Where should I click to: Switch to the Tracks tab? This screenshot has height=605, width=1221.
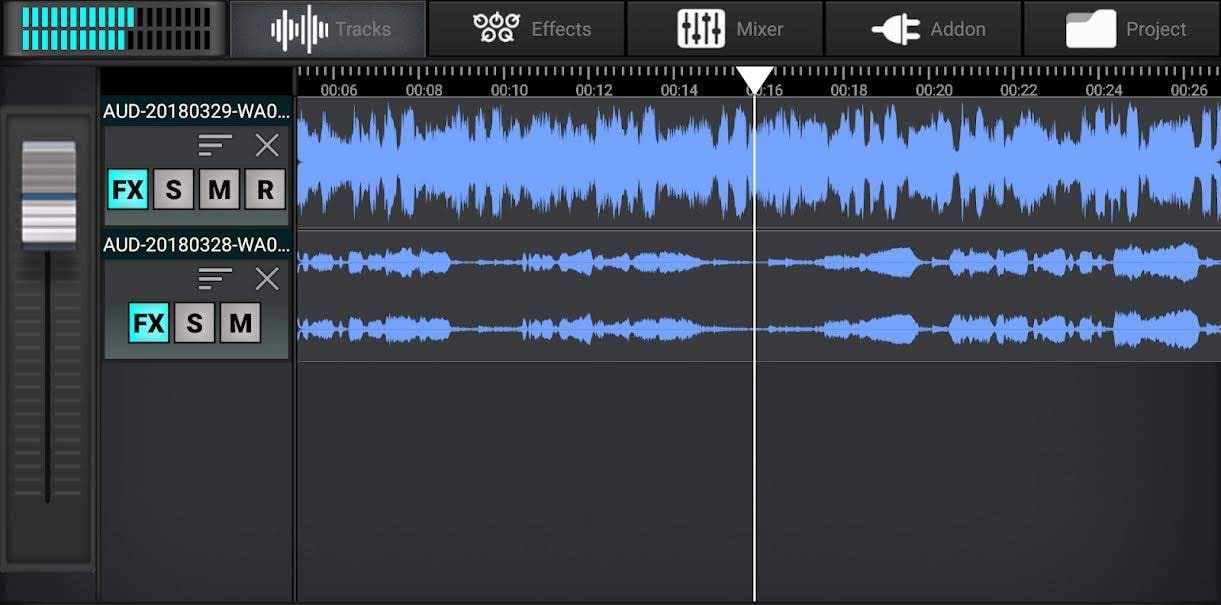328,29
